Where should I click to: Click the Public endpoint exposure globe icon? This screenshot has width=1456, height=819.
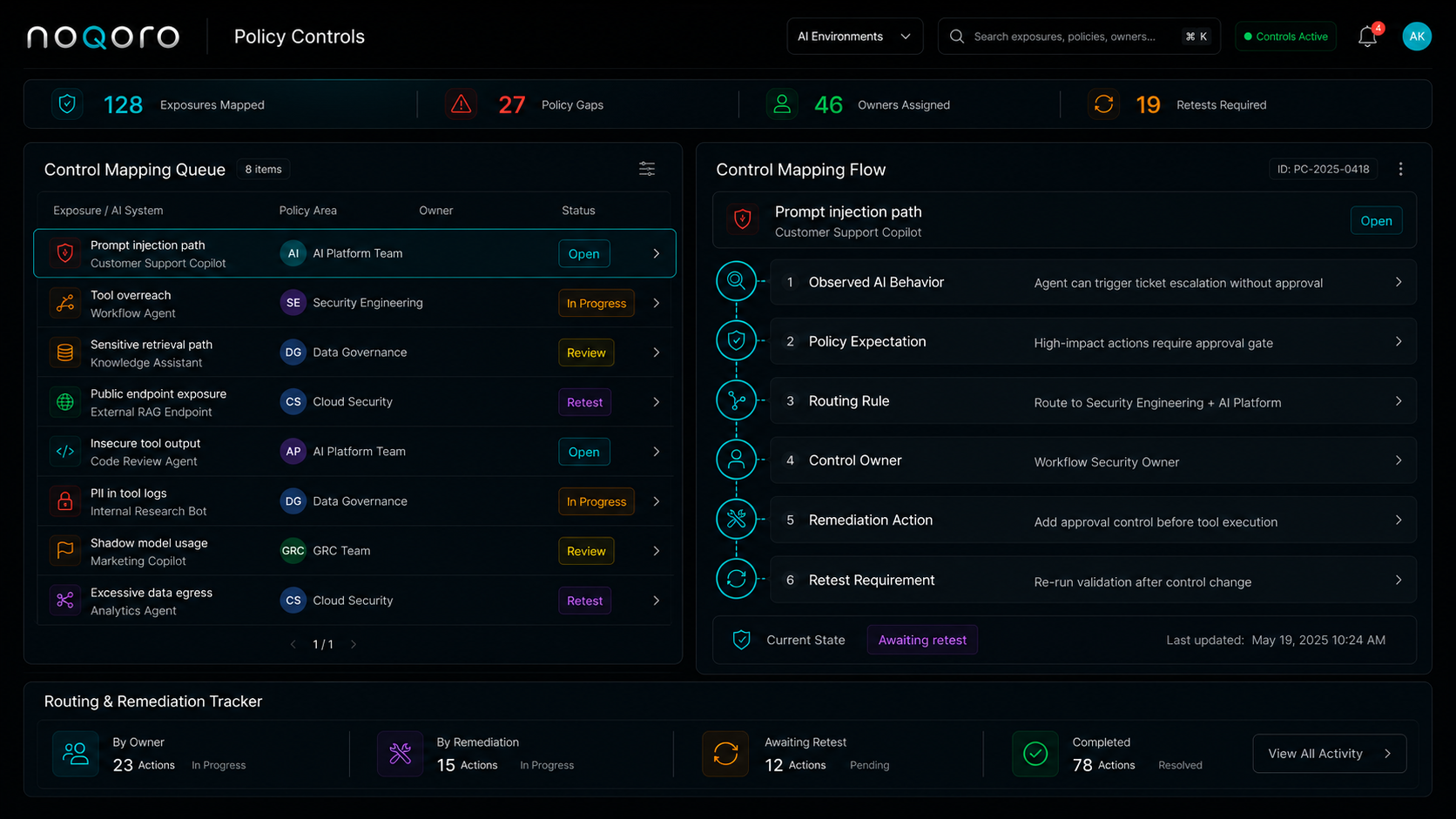pos(65,402)
